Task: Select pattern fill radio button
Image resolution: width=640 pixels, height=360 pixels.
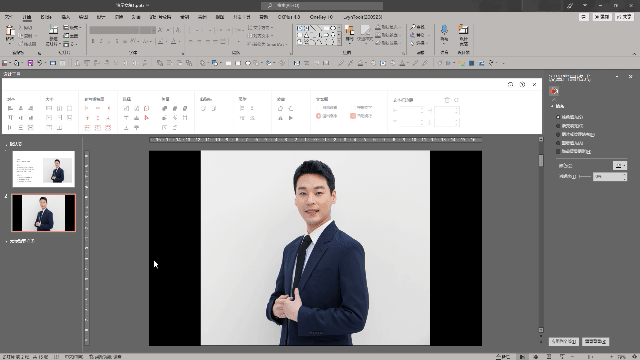Action: point(558,143)
